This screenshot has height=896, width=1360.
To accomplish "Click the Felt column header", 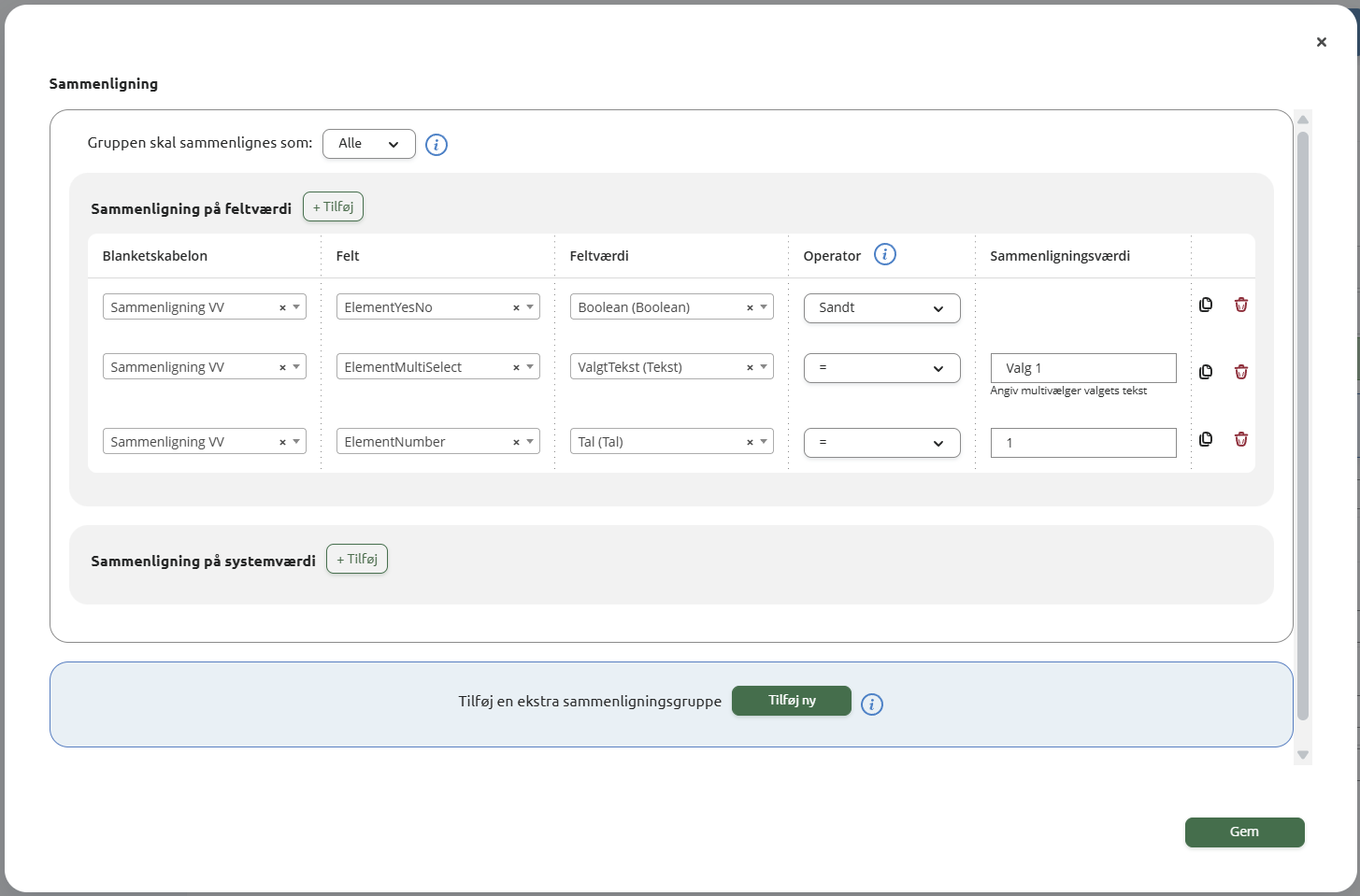I will (348, 256).
